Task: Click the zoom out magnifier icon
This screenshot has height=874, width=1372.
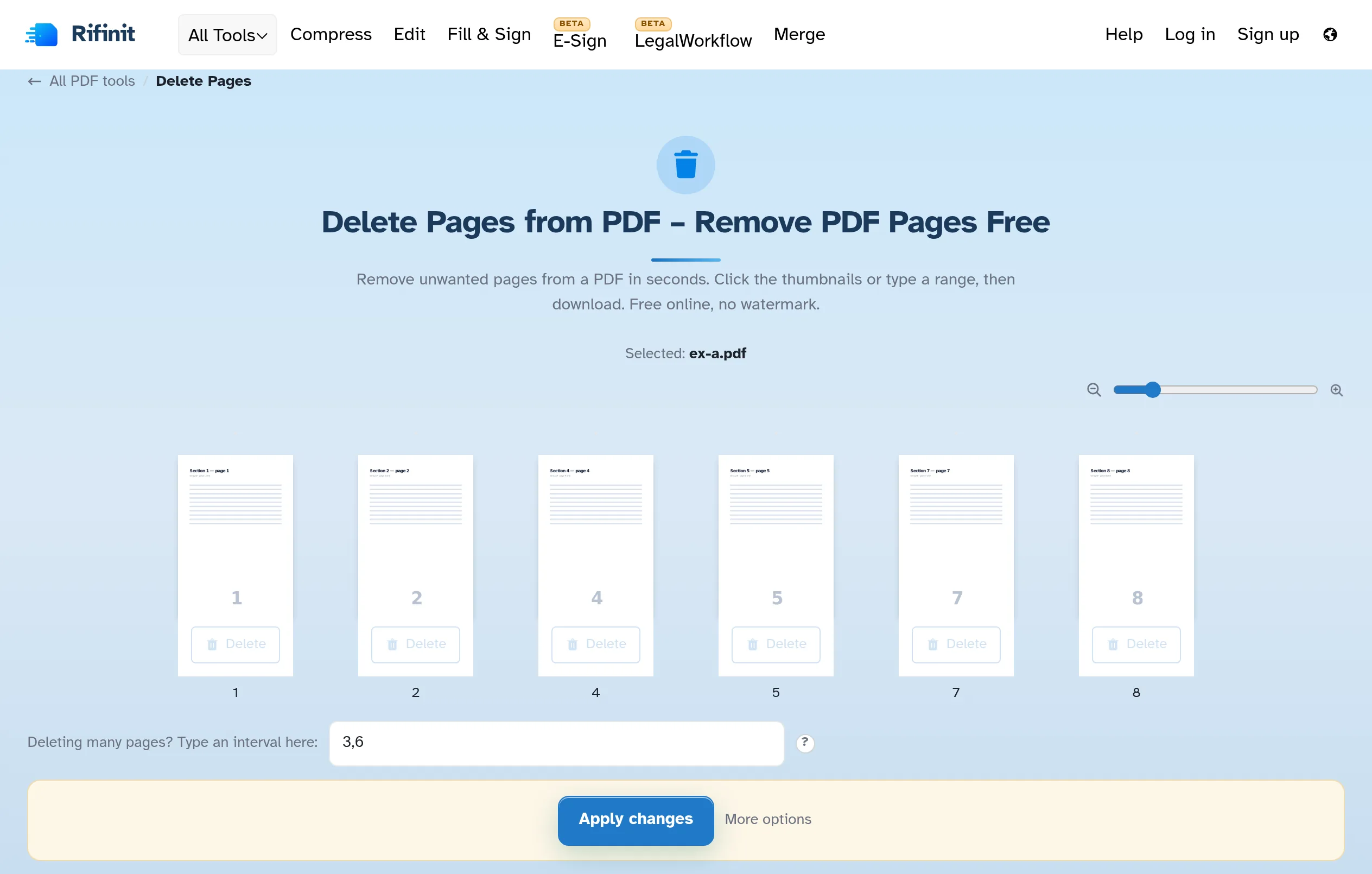Action: pyautogui.click(x=1094, y=390)
